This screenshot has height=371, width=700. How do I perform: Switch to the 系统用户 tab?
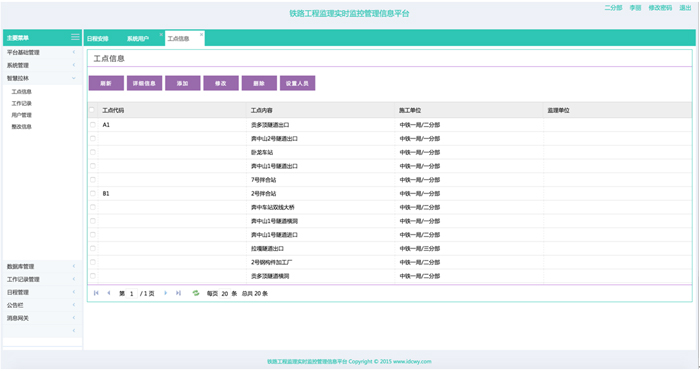point(138,39)
